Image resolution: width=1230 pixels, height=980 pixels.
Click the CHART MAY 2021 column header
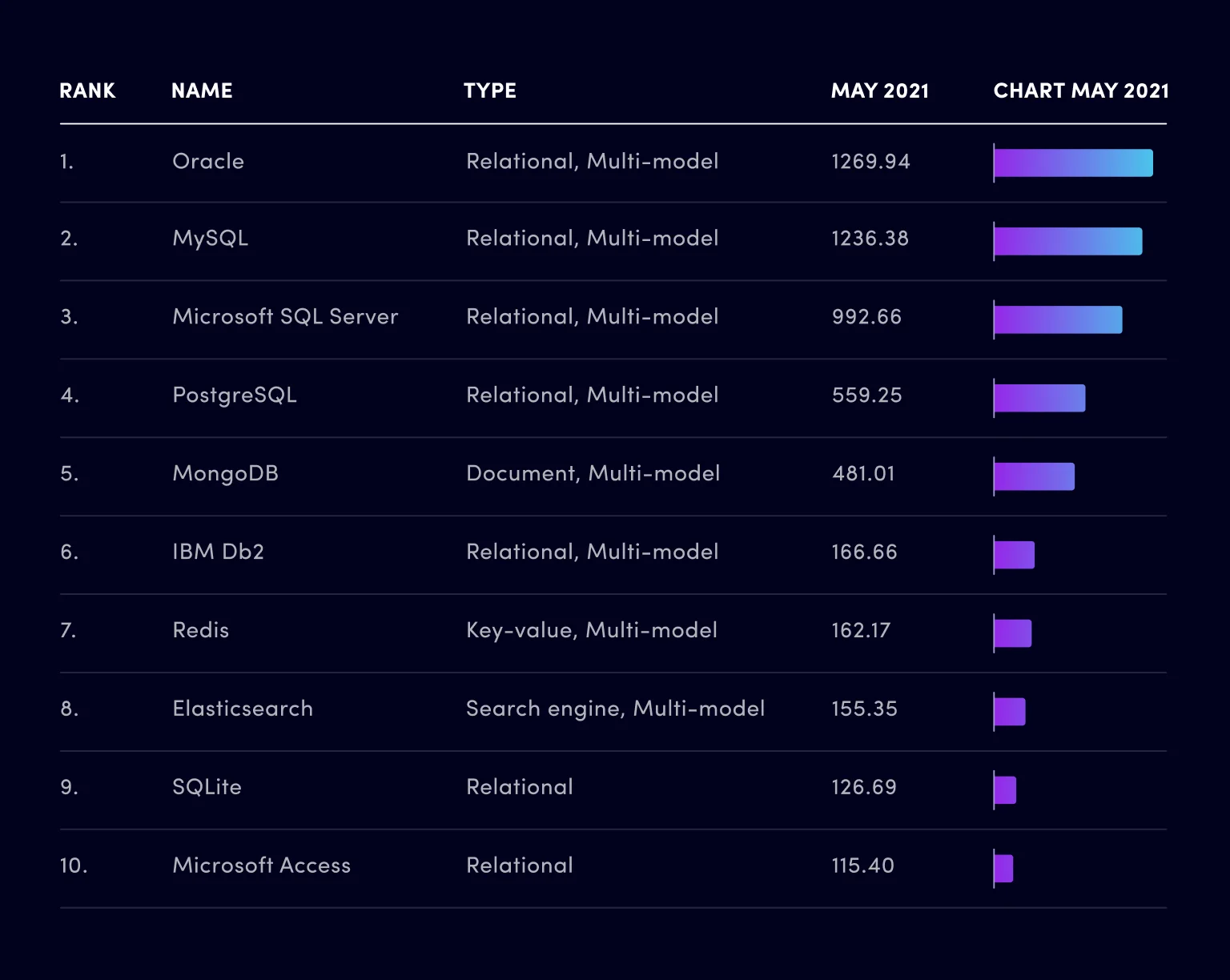tap(1081, 90)
